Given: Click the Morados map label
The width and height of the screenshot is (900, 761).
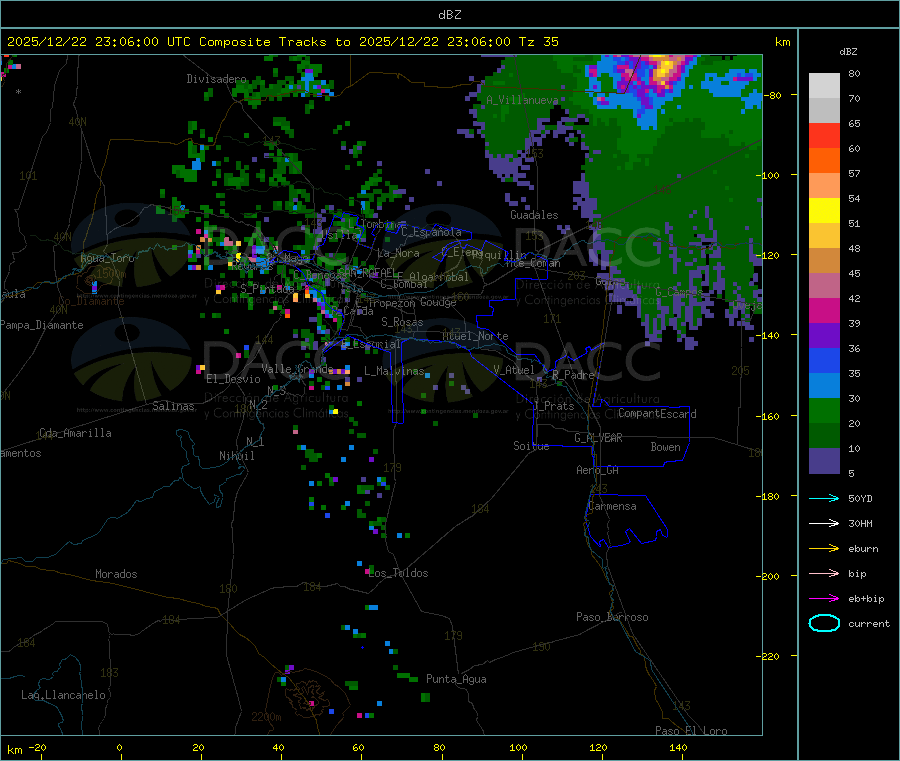Looking at the screenshot, I should click(116, 574).
